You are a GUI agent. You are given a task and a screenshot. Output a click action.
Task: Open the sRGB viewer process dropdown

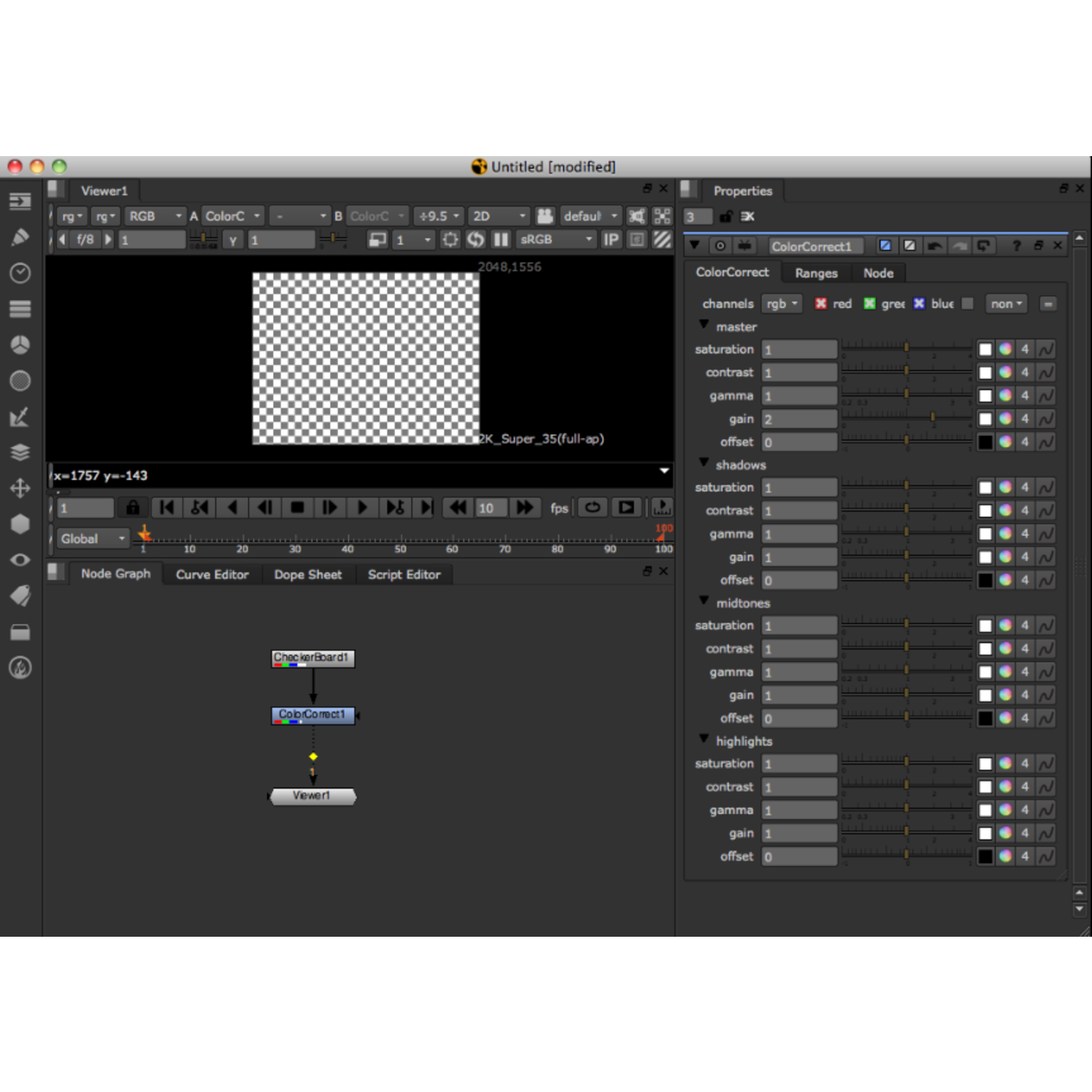(556, 240)
